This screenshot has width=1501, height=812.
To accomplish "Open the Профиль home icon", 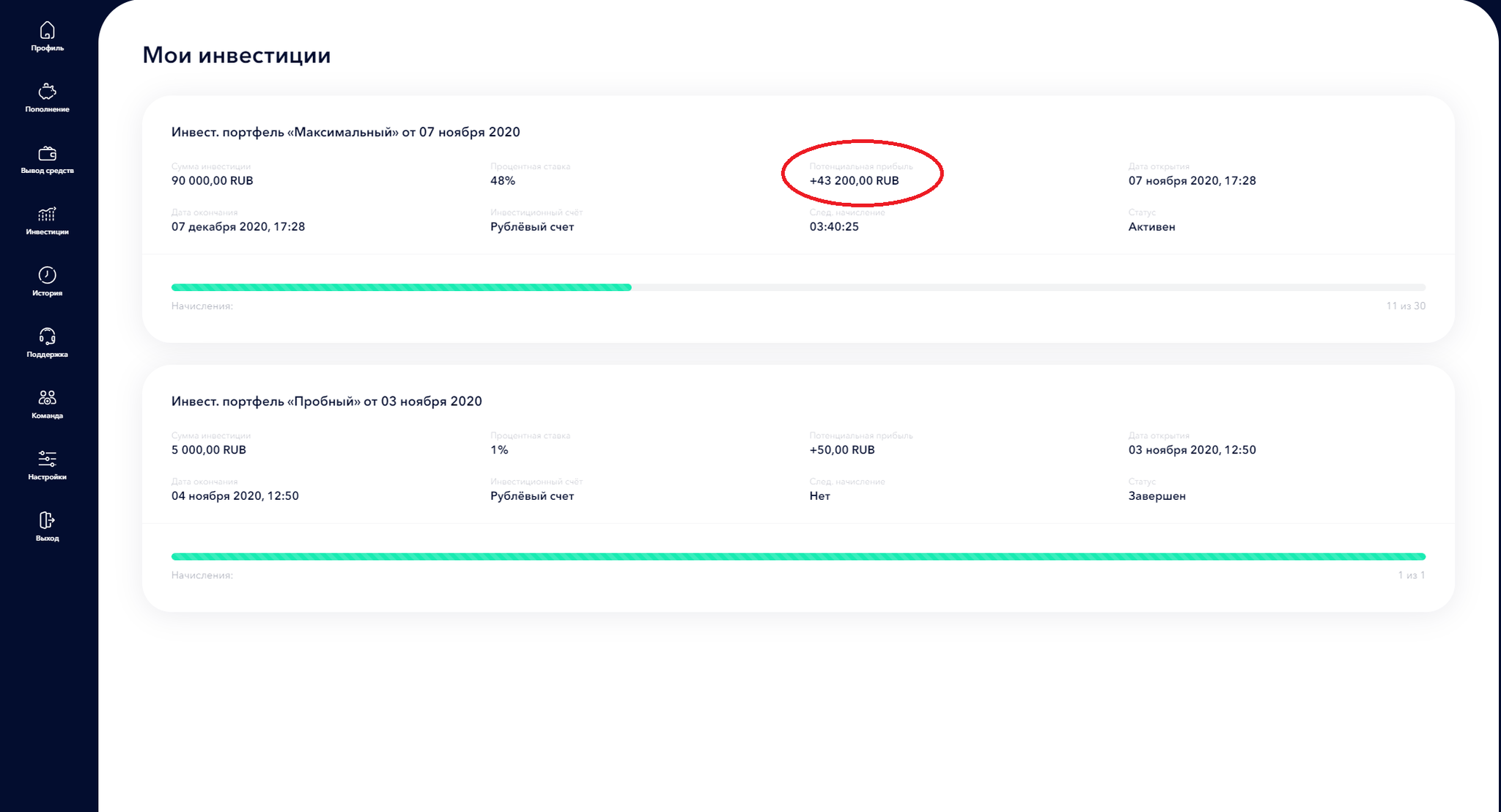I will (x=47, y=30).
